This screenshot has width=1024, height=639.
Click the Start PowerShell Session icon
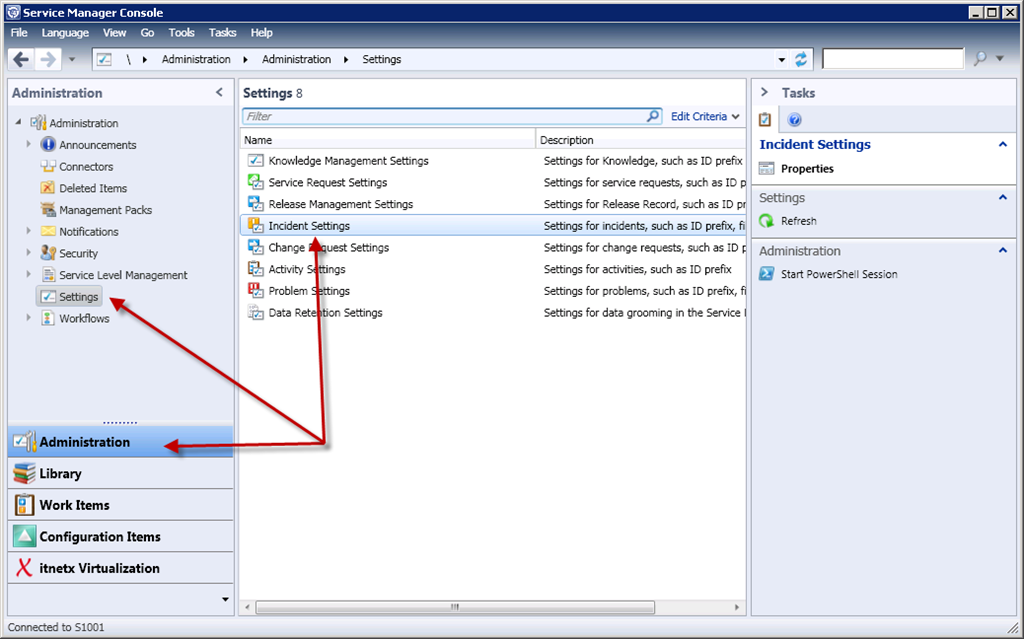[x=767, y=274]
